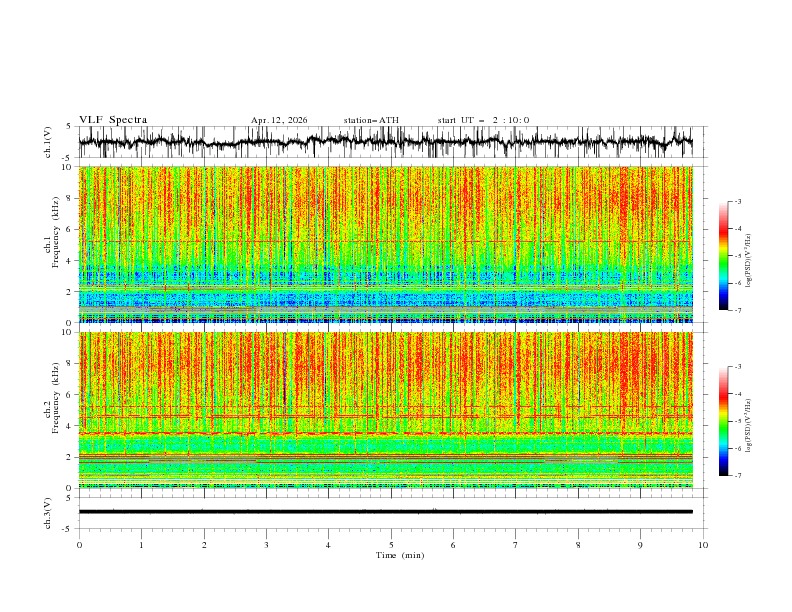Click the "5" tick label on the time axis
This screenshot has height=612, width=792.
391,545
